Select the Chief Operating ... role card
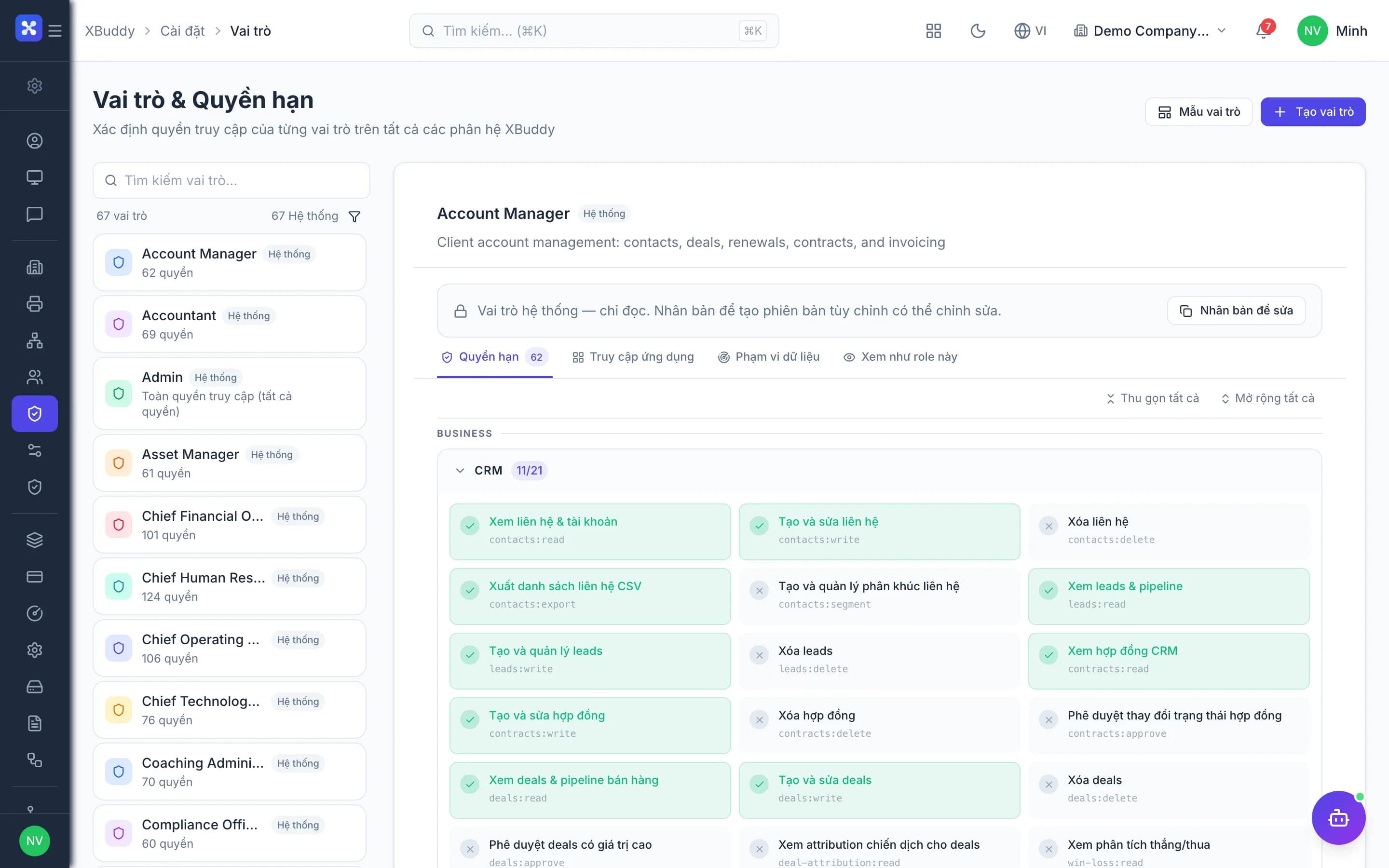The image size is (1389, 868). 230,648
